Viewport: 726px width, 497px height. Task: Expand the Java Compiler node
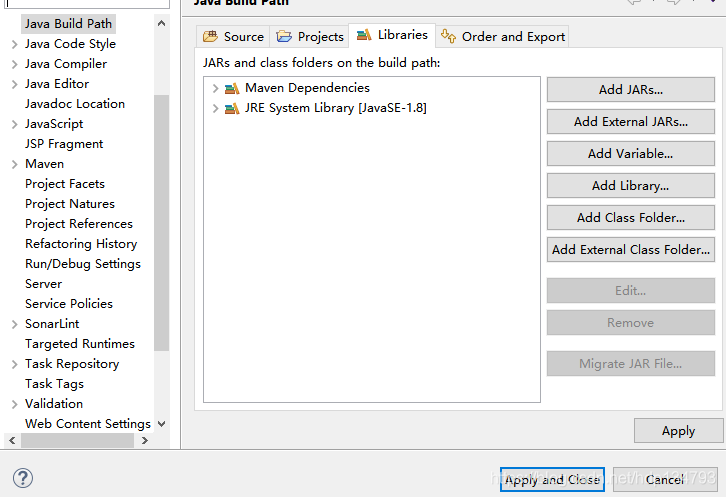pos(14,64)
